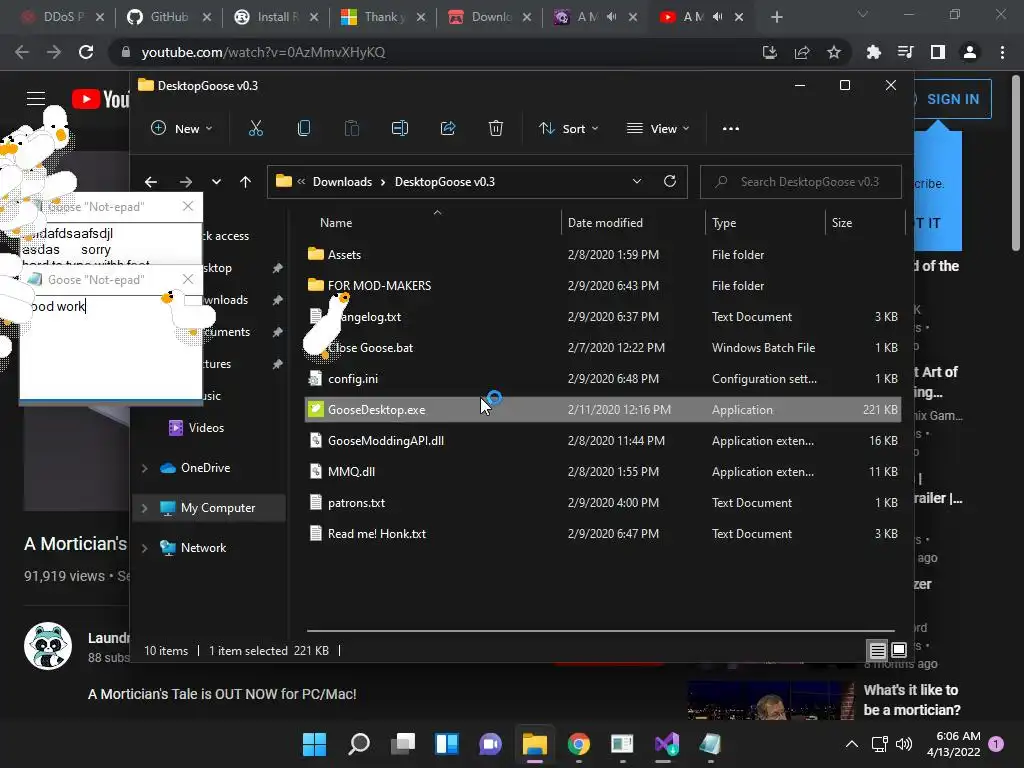Viewport: 1024px width, 768px height.
Task: Click the Delete trash icon in File Explorer
Action: click(x=496, y=129)
